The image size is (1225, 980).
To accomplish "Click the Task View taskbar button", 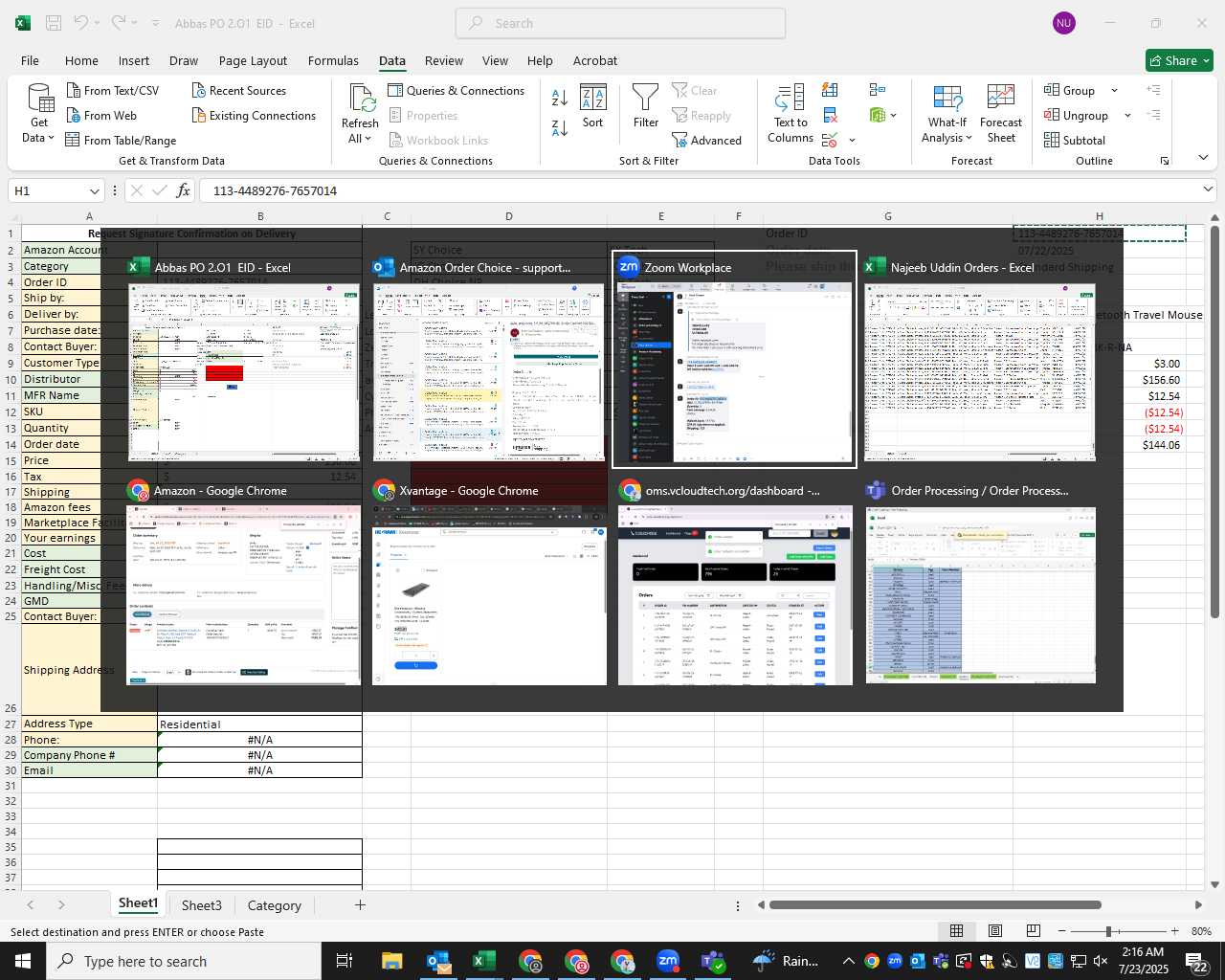I will 345,961.
